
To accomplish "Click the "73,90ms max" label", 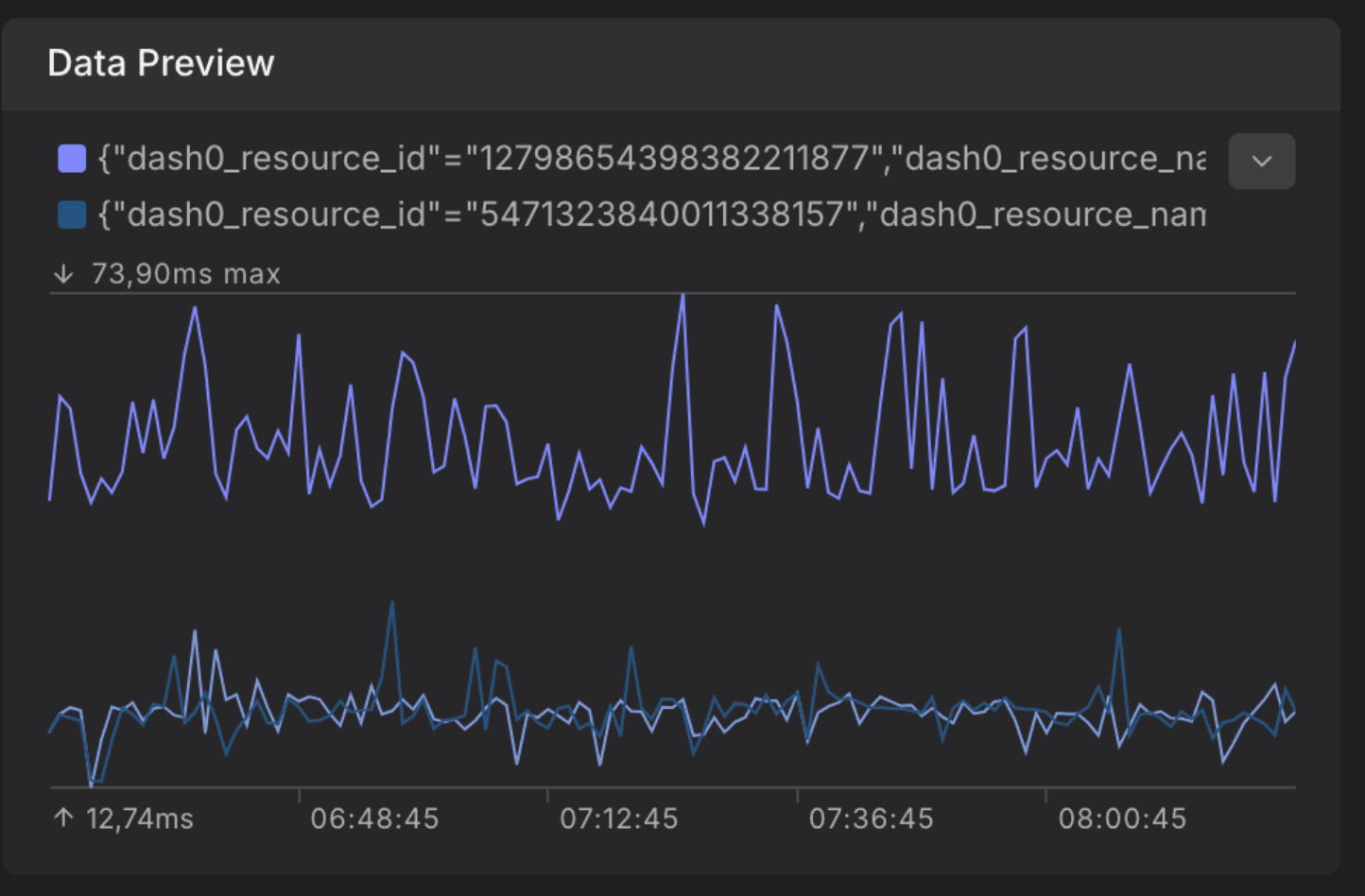I will (186, 274).
